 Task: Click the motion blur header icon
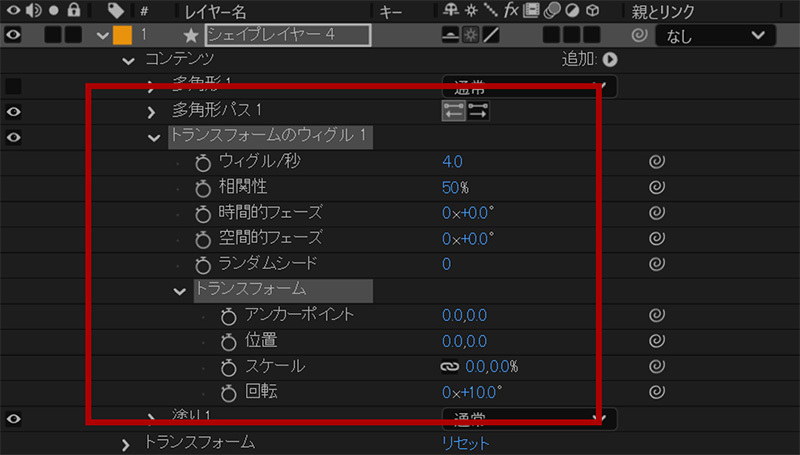click(552, 10)
